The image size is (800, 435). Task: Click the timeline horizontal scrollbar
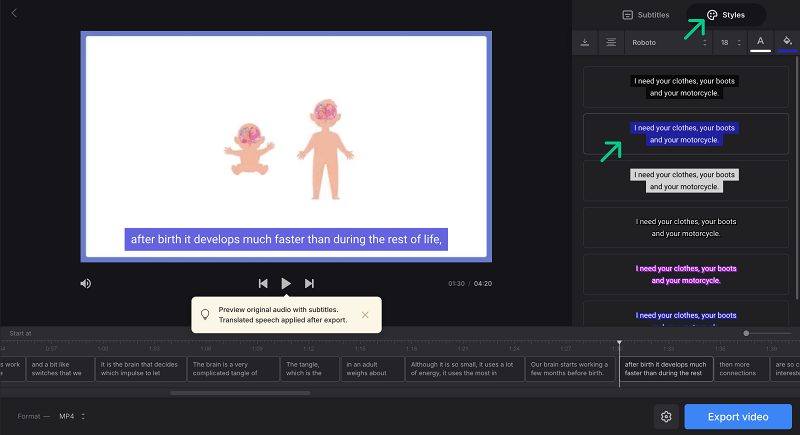click(x=240, y=393)
